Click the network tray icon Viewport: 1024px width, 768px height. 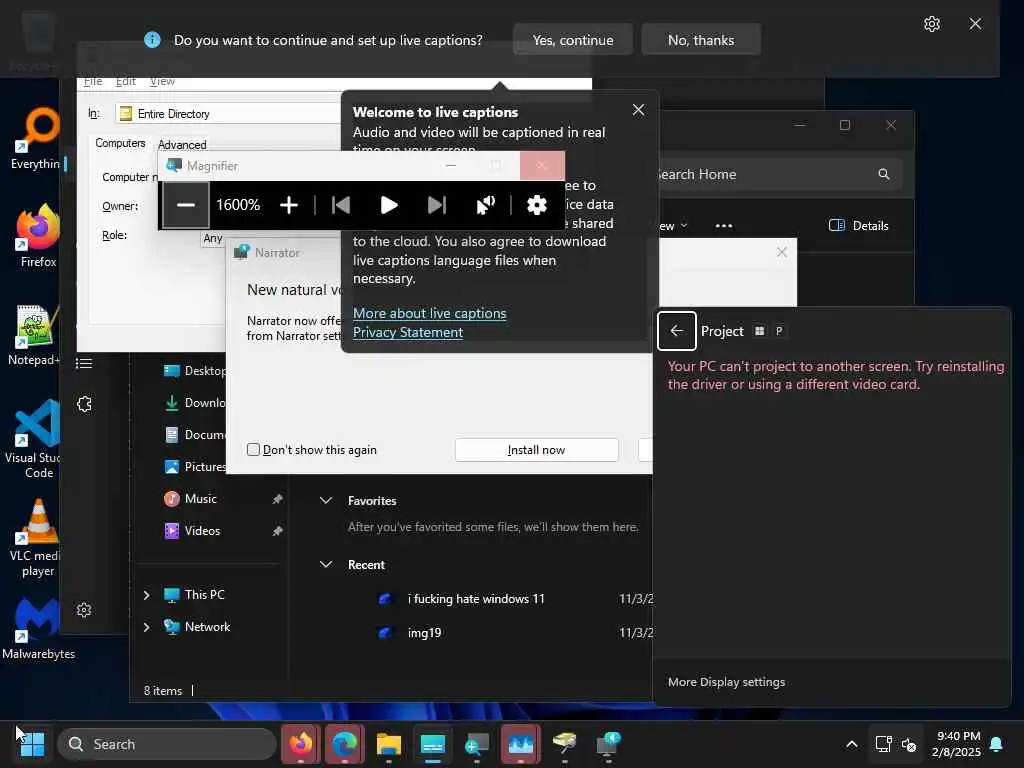point(883,744)
